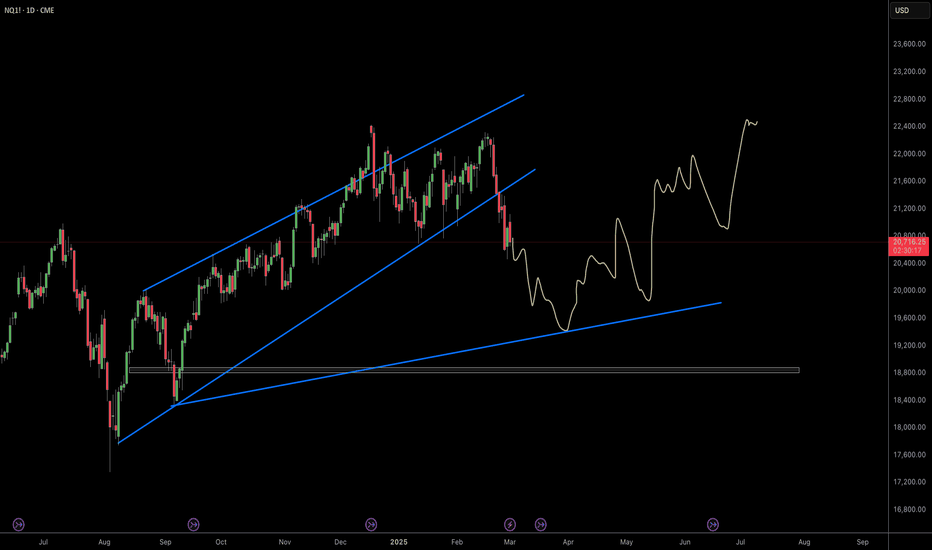Click the 21,200.00 price axis label
Screen dimensions: 932x550
point(909,208)
